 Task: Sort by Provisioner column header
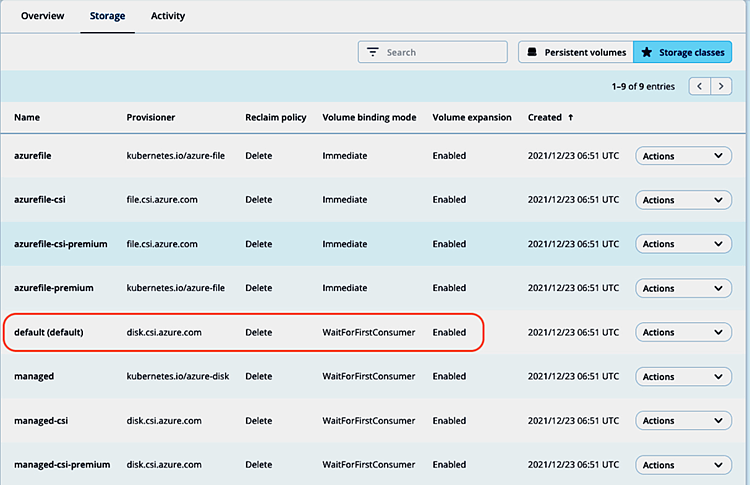(151, 118)
